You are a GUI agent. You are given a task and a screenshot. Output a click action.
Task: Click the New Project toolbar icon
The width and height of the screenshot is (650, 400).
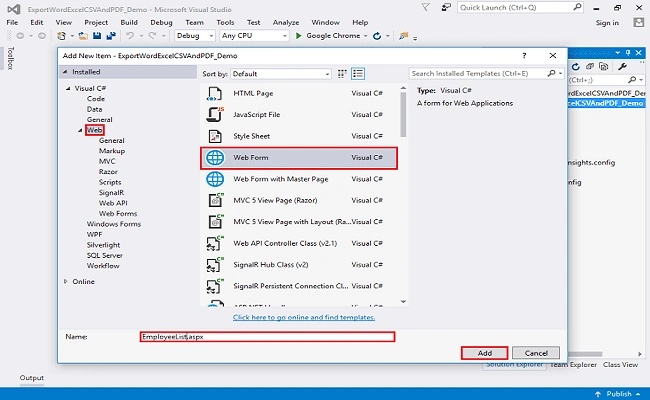tap(61, 36)
